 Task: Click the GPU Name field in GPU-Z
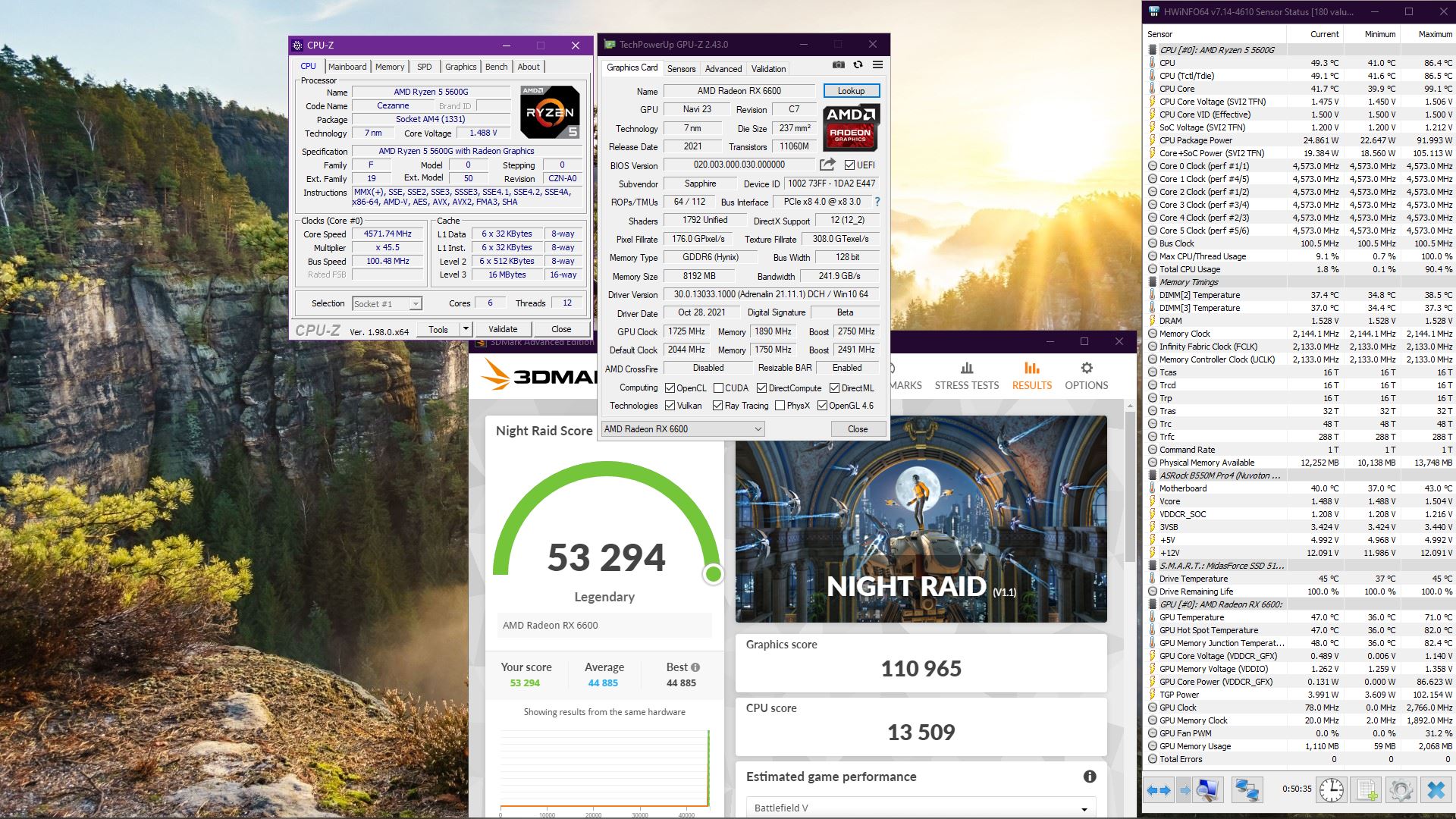pyautogui.click(x=739, y=91)
